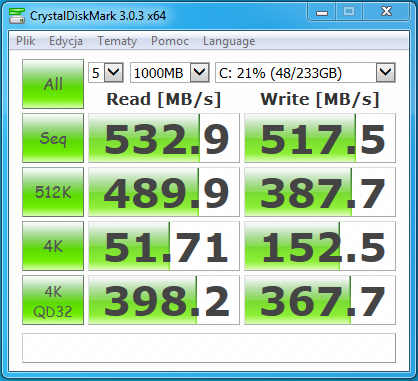Image resolution: width=418 pixels, height=381 pixels.
Task: Open the Tematy menu
Action: point(117,41)
